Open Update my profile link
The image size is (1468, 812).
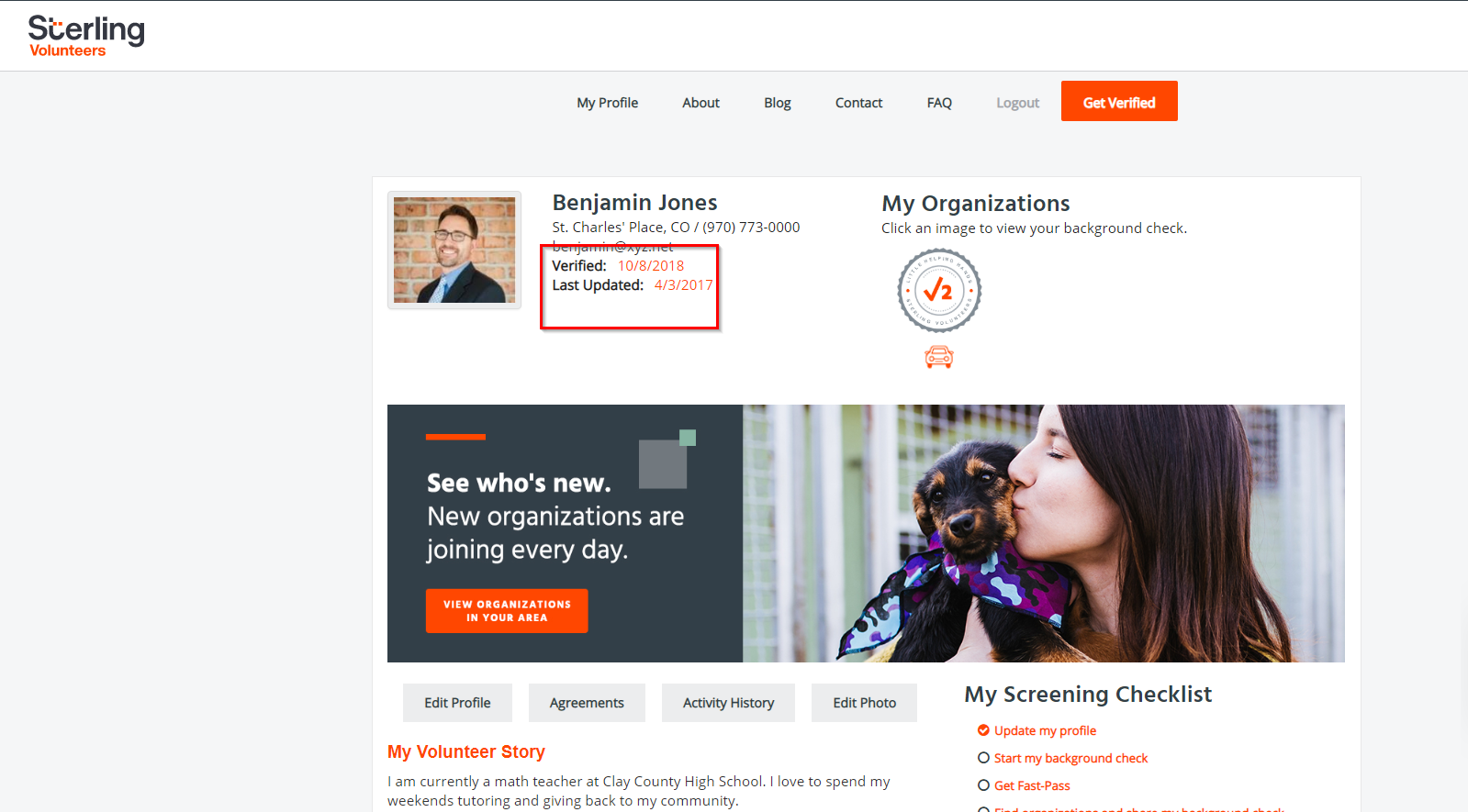(x=1045, y=730)
